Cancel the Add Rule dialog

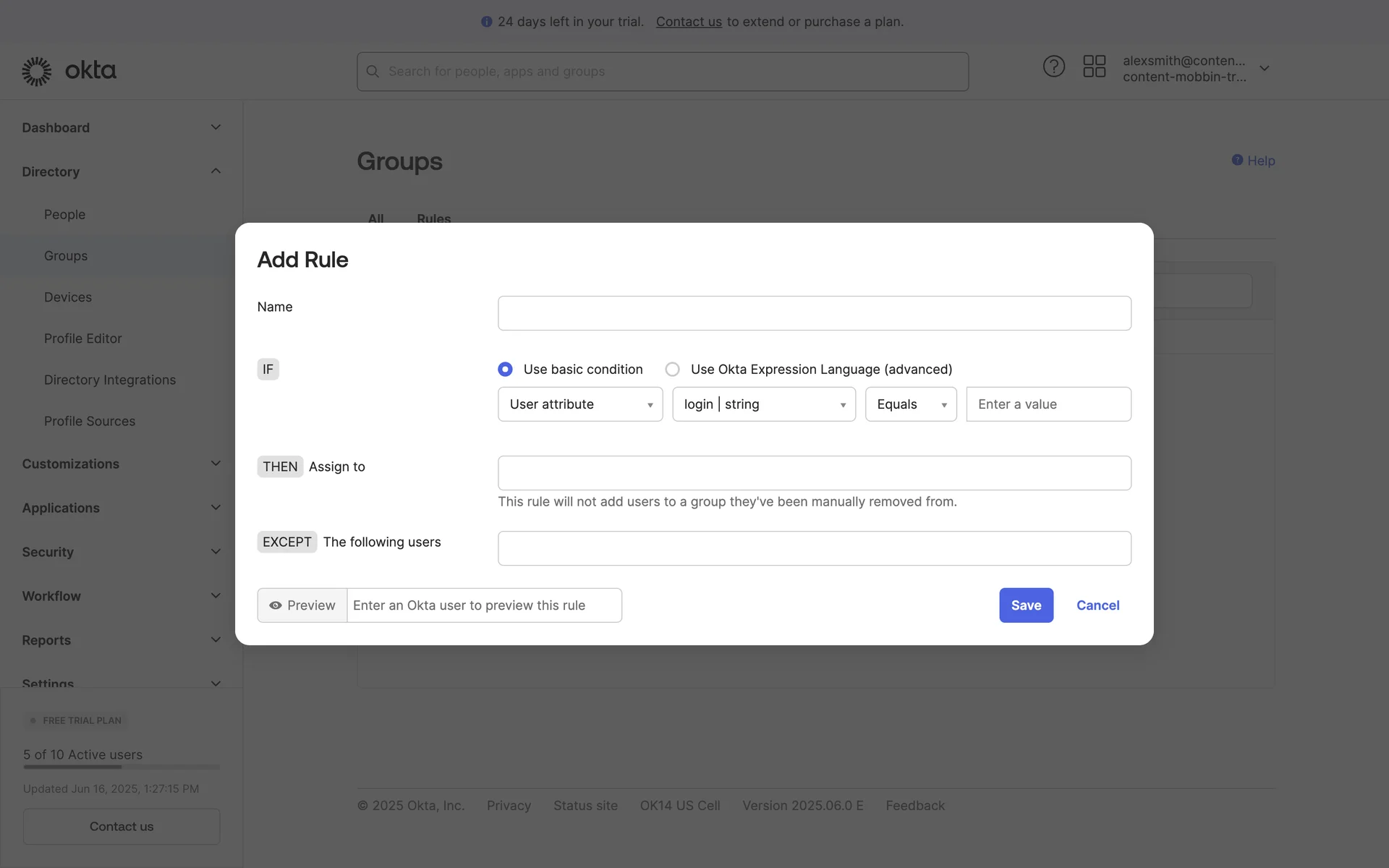pyautogui.click(x=1097, y=605)
